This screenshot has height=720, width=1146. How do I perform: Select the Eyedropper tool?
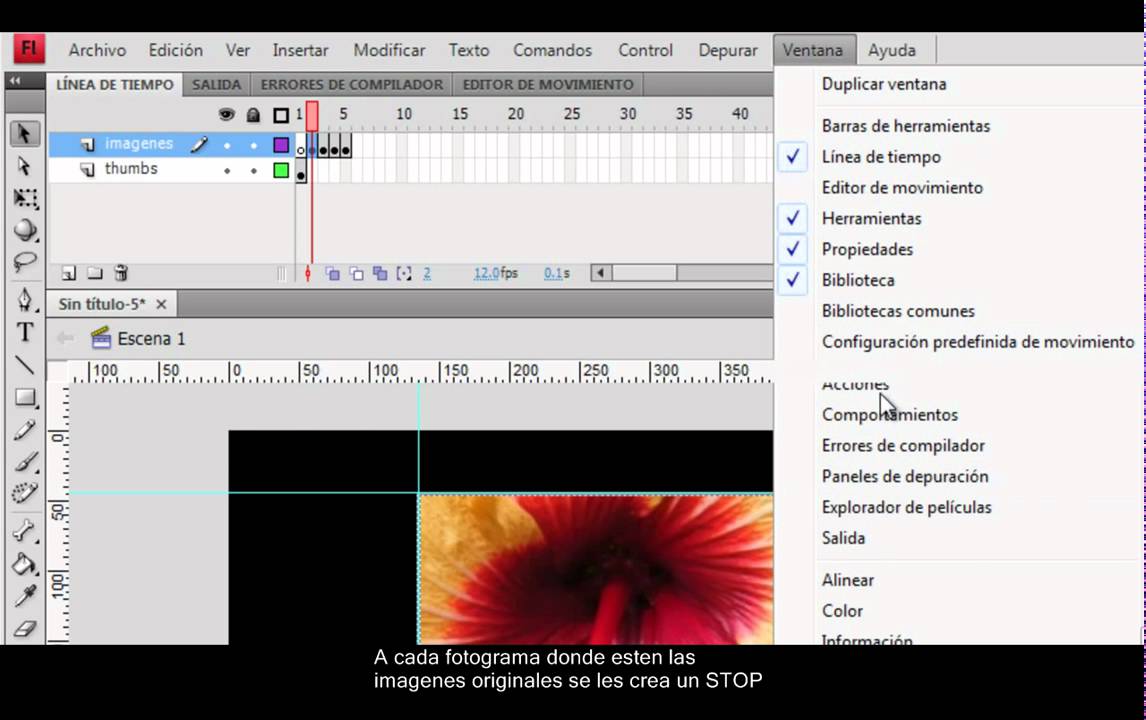[x=25, y=596]
